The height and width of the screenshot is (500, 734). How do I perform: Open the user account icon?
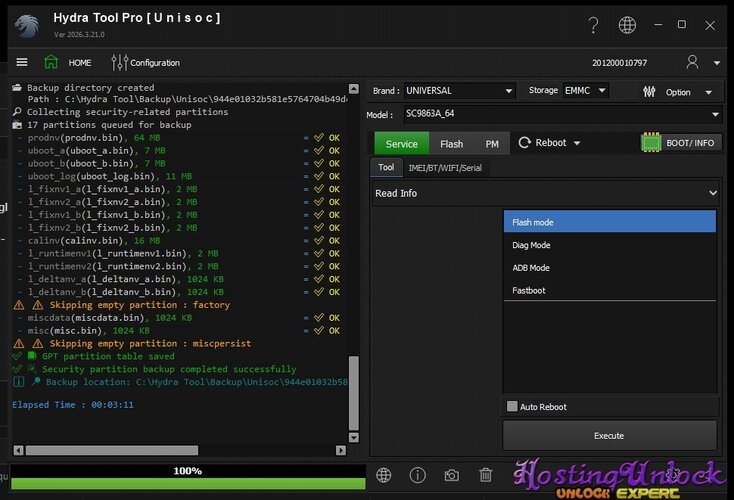692,62
